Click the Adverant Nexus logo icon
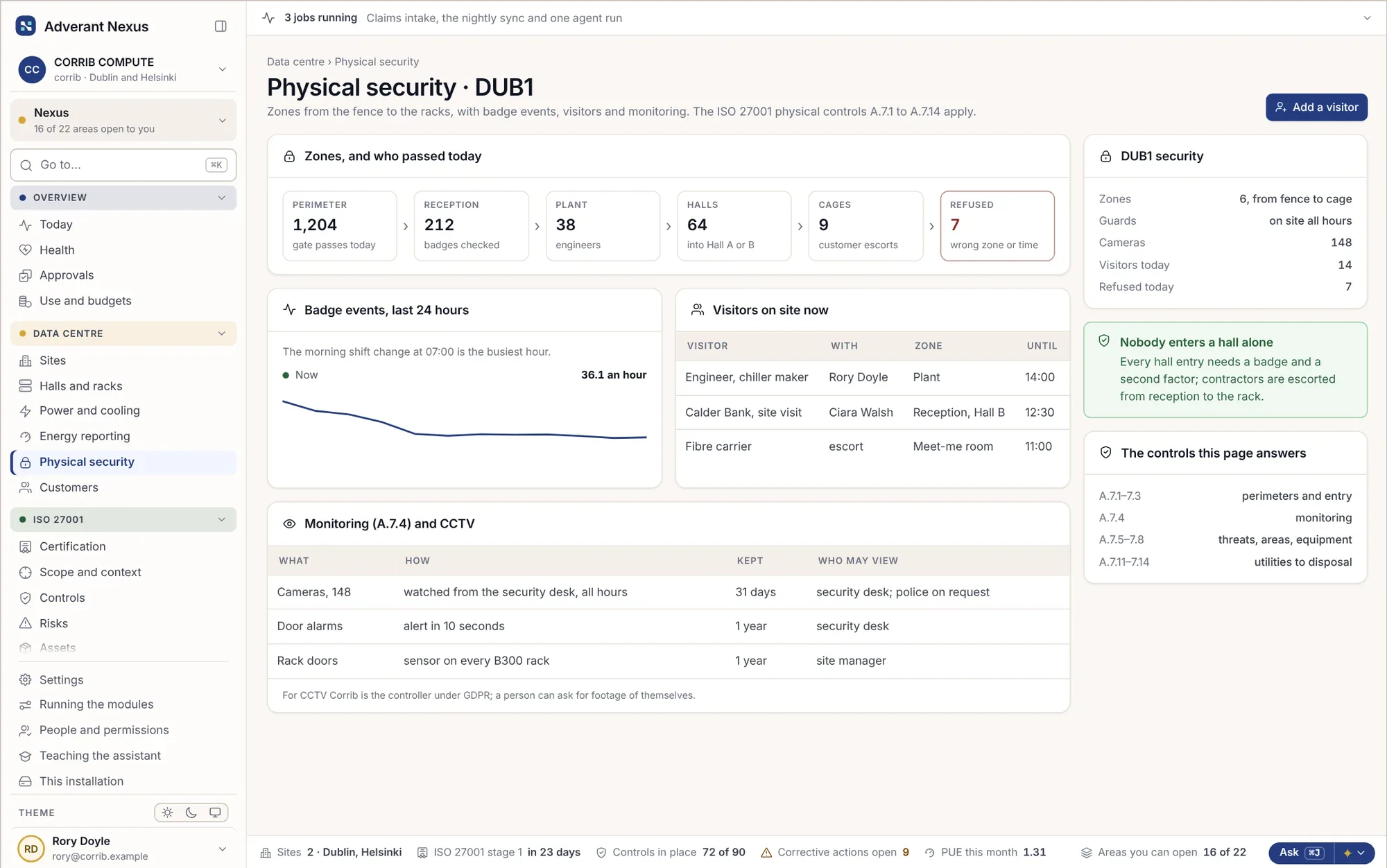 26,26
